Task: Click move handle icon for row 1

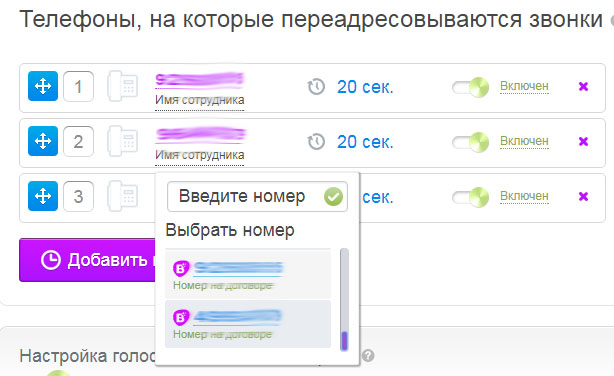Action: click(43, 86)
